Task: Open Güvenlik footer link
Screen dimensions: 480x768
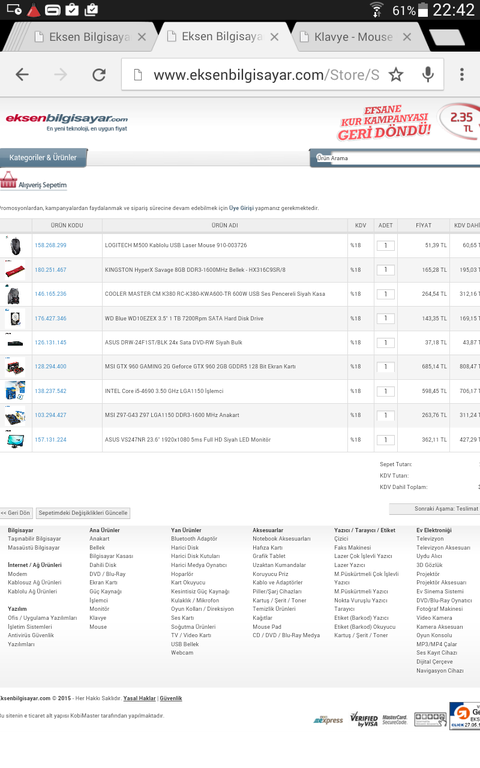Action: coord(171,698)
